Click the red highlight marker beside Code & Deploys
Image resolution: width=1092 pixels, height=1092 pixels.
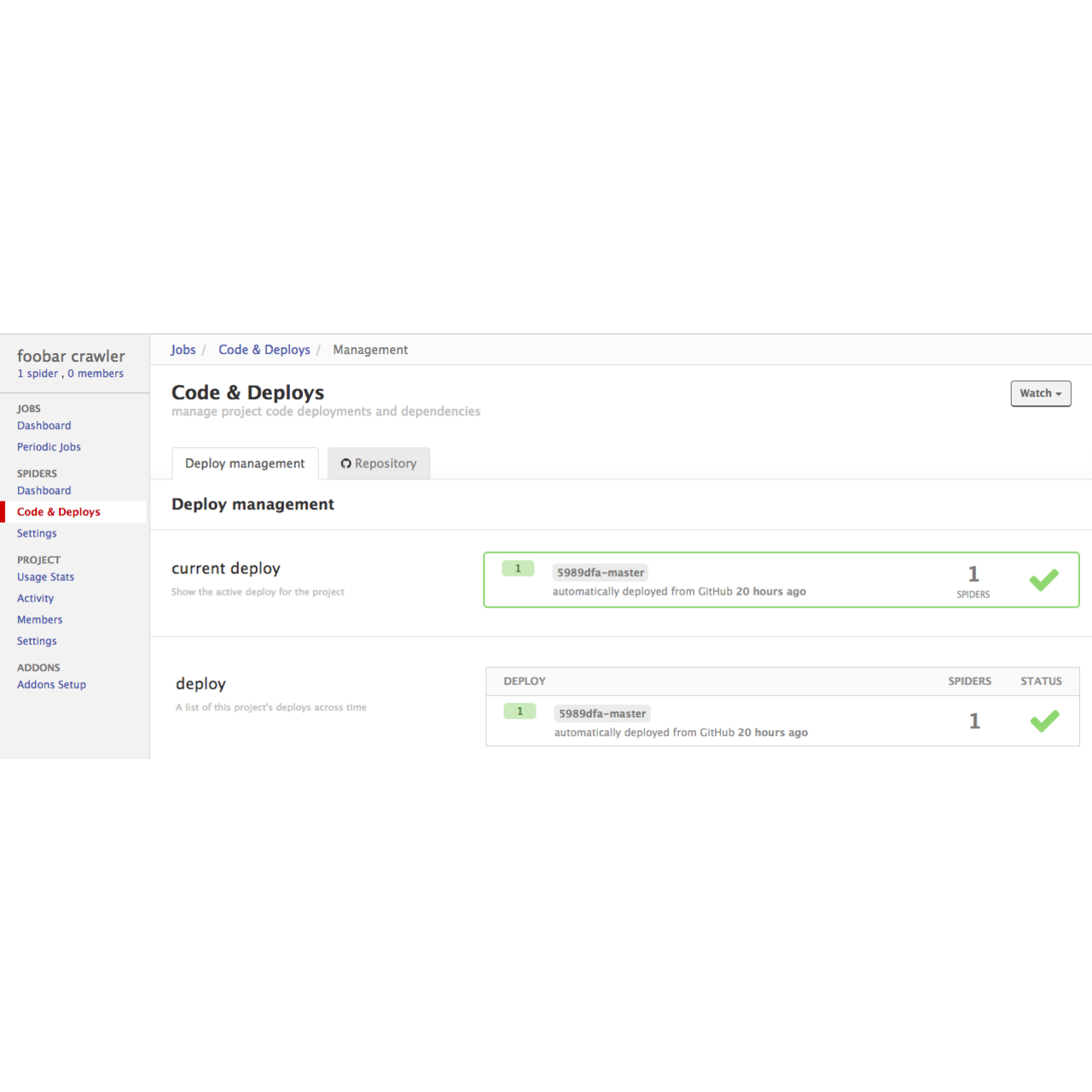(2, 511)
